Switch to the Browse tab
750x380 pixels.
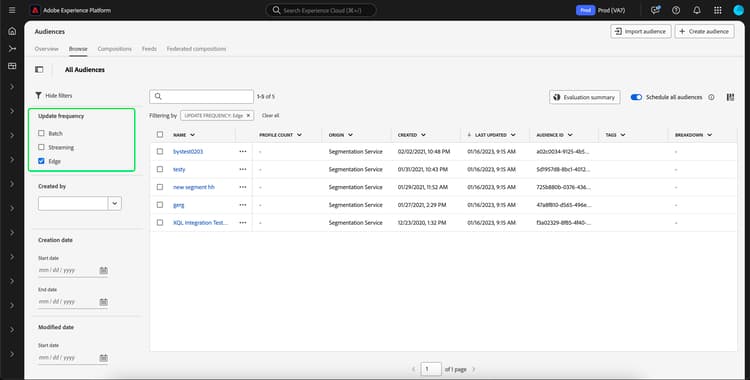click(78, 49)
